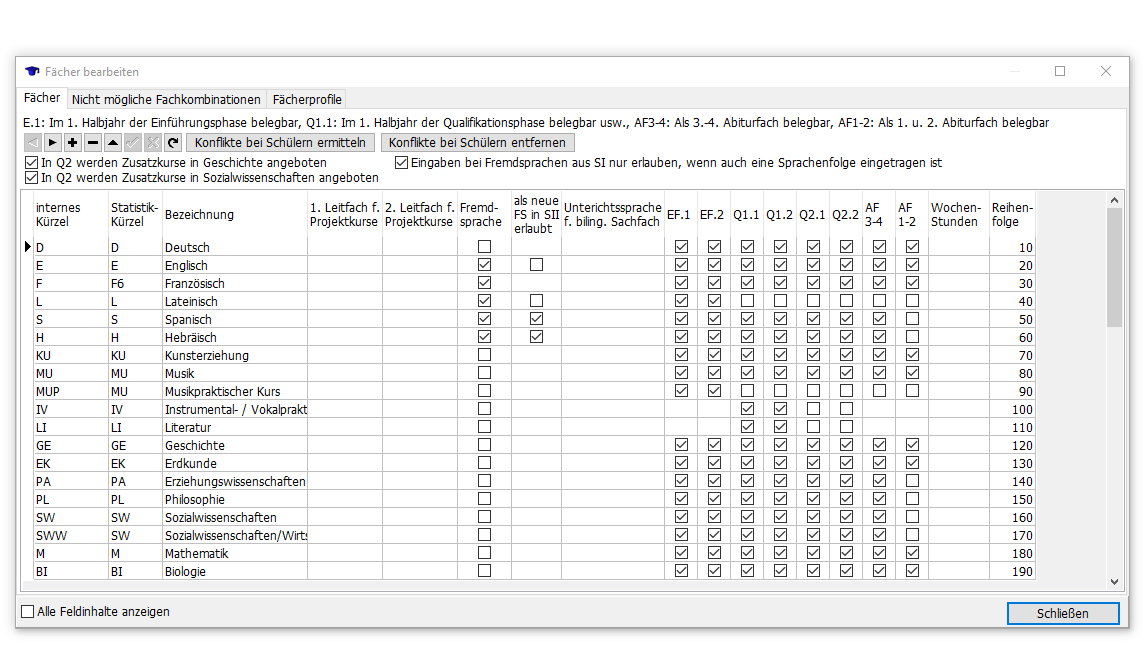
Task: Toggle Q2.2 checkbox for Instrumental- / Vokalprakt row
Action: point(846,409)
